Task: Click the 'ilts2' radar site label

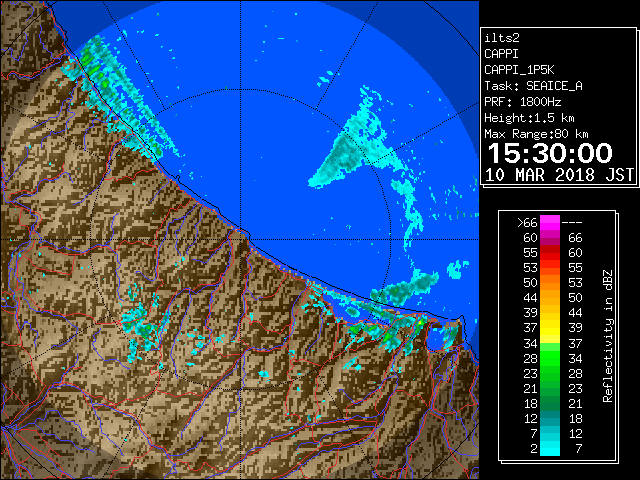Action: [502, 38]
